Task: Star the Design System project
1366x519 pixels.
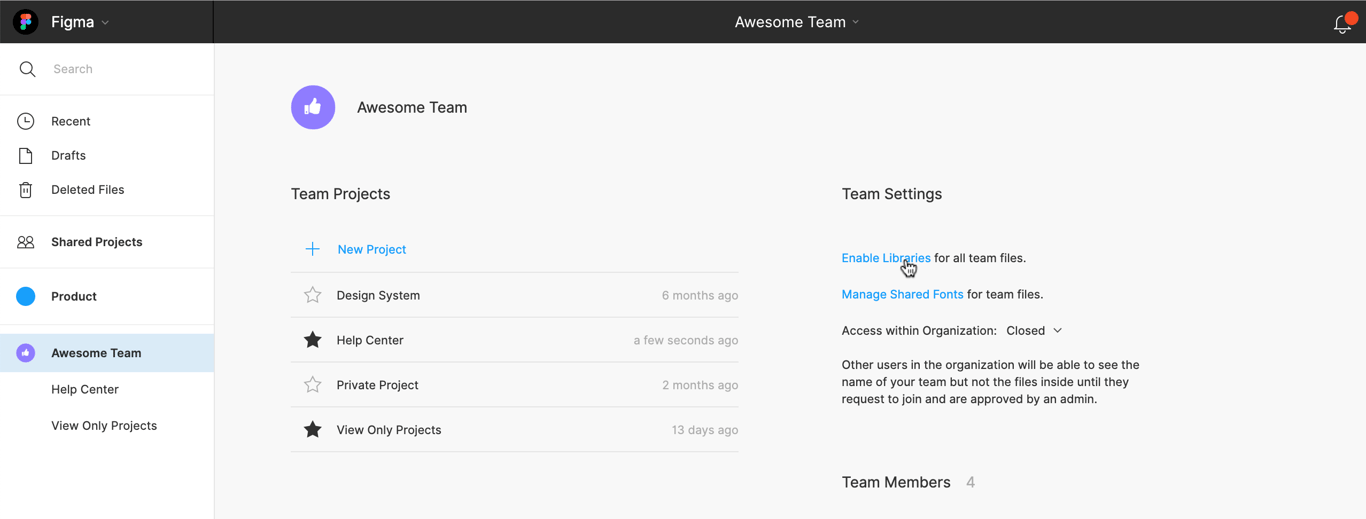Action: (x=313, y=295)
